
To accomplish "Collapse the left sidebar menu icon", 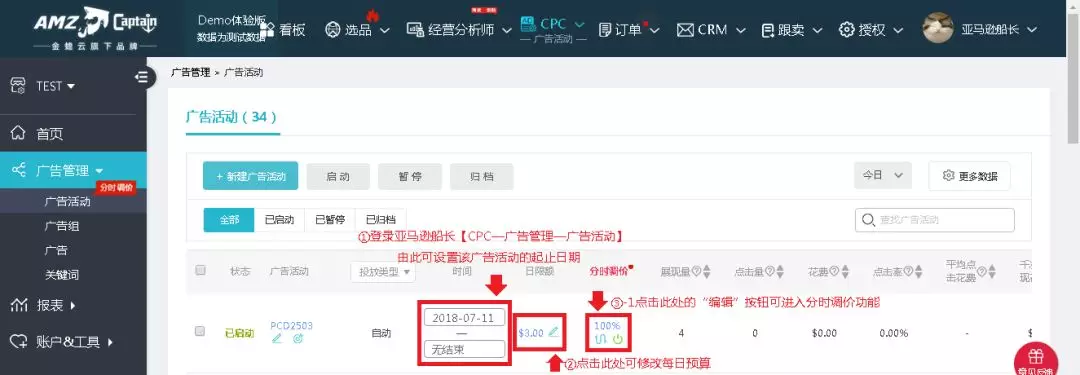I will pos(141,77).
